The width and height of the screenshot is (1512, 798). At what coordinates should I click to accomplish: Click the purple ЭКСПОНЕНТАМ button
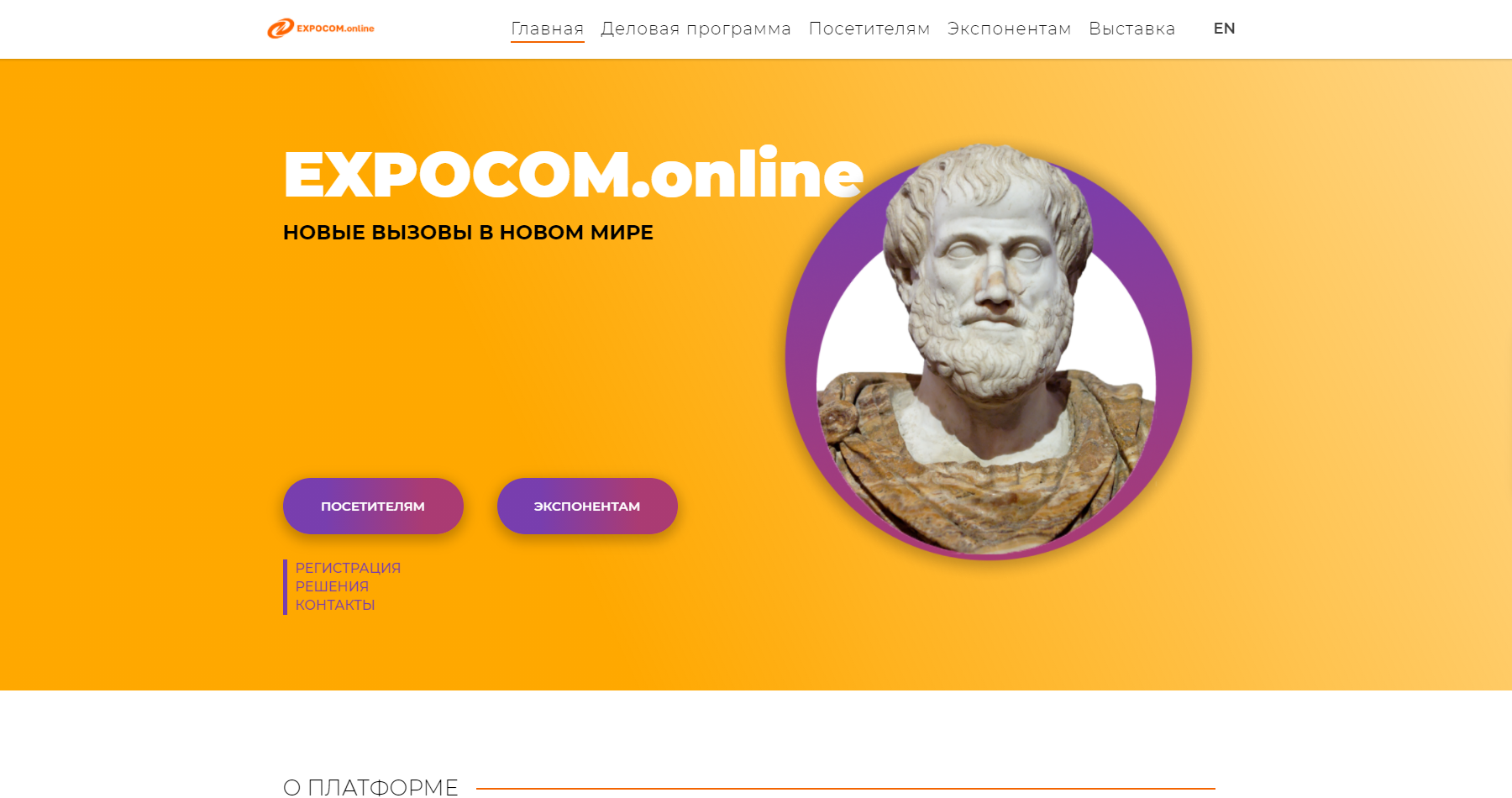(x=587, y=506)
